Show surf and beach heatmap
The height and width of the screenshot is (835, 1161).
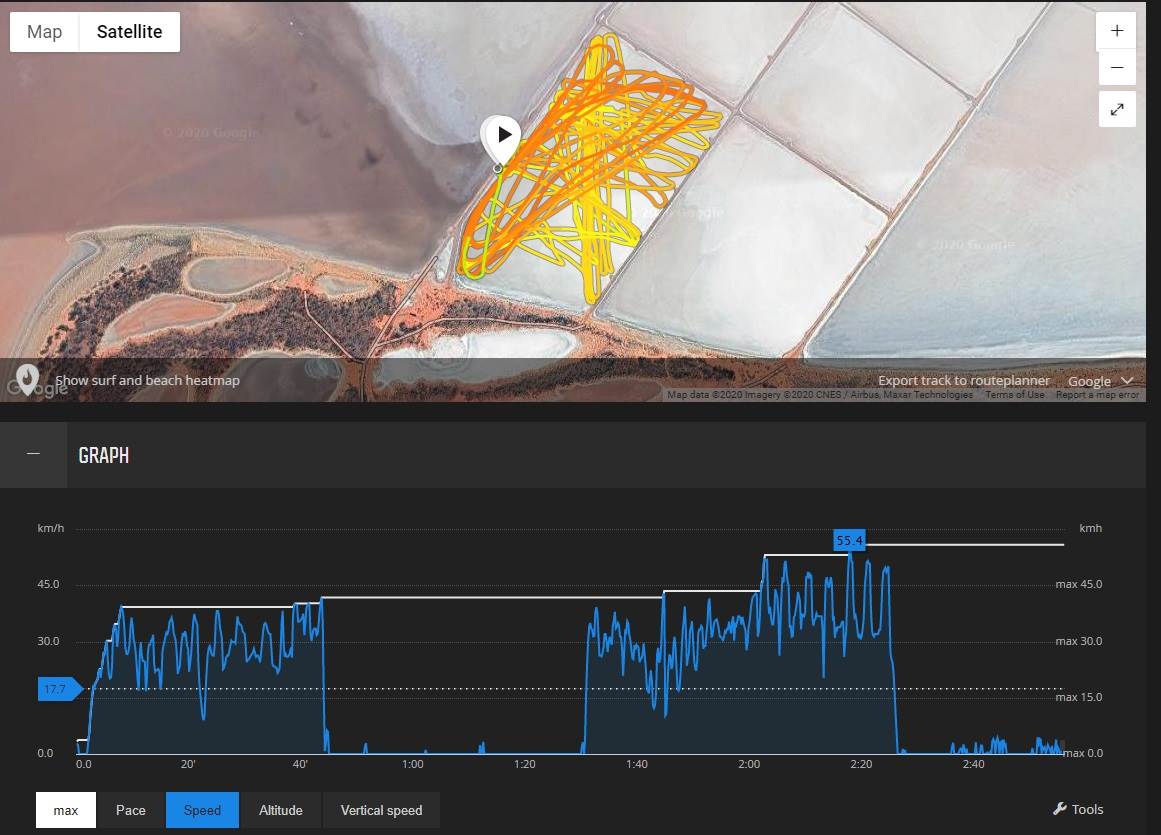coord(147,380)
